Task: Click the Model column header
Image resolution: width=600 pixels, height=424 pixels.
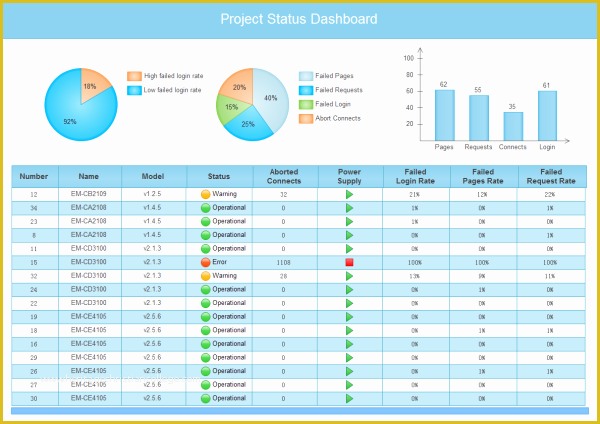Action: point(154,176)
